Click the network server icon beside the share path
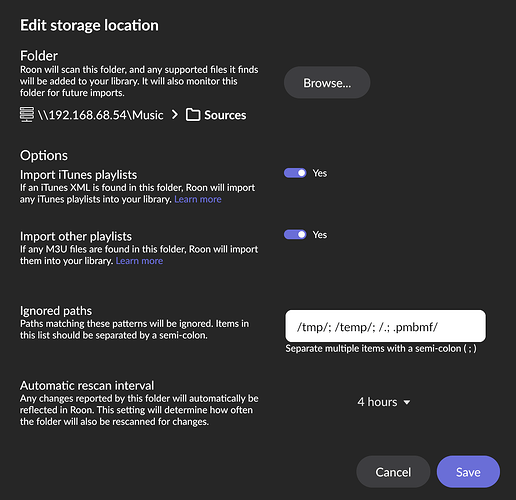Image resolution: width=516 pixels, height=500 pixels. (27, 115)
